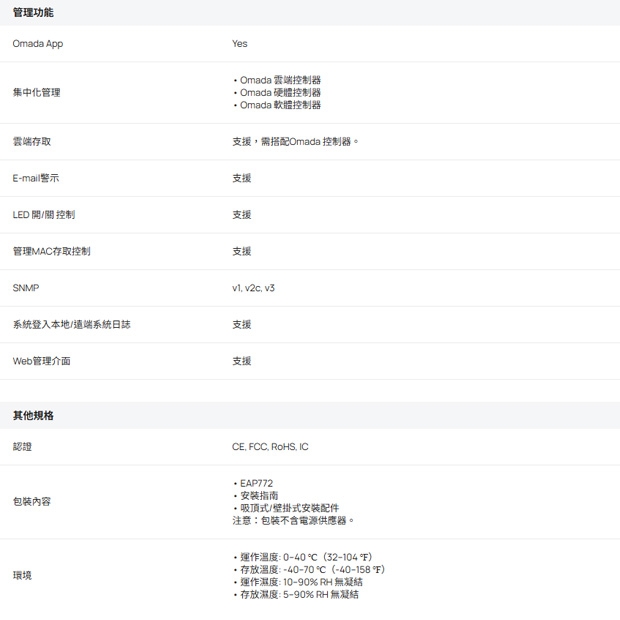Click the EAP772 list item
Screen dimensions: 620x620
256,483
